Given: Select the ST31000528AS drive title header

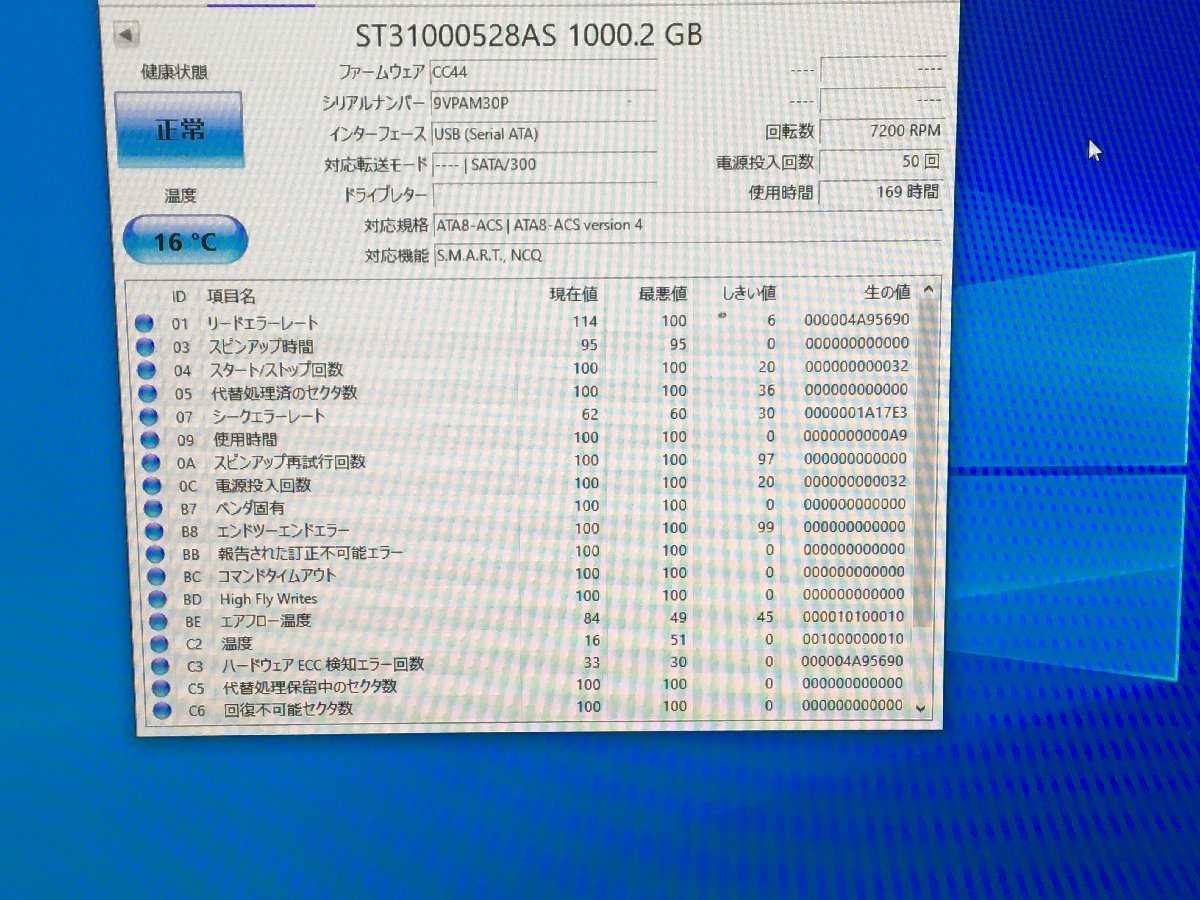Looking at the screenshot, I should [x=530, y=34].
